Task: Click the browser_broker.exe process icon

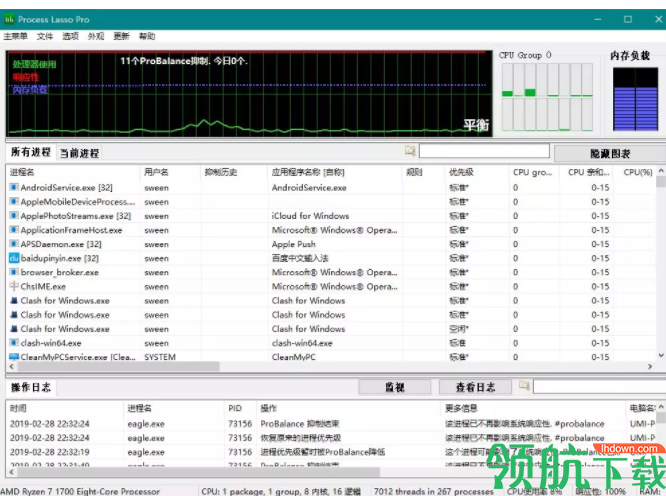Action: (14, 272)
